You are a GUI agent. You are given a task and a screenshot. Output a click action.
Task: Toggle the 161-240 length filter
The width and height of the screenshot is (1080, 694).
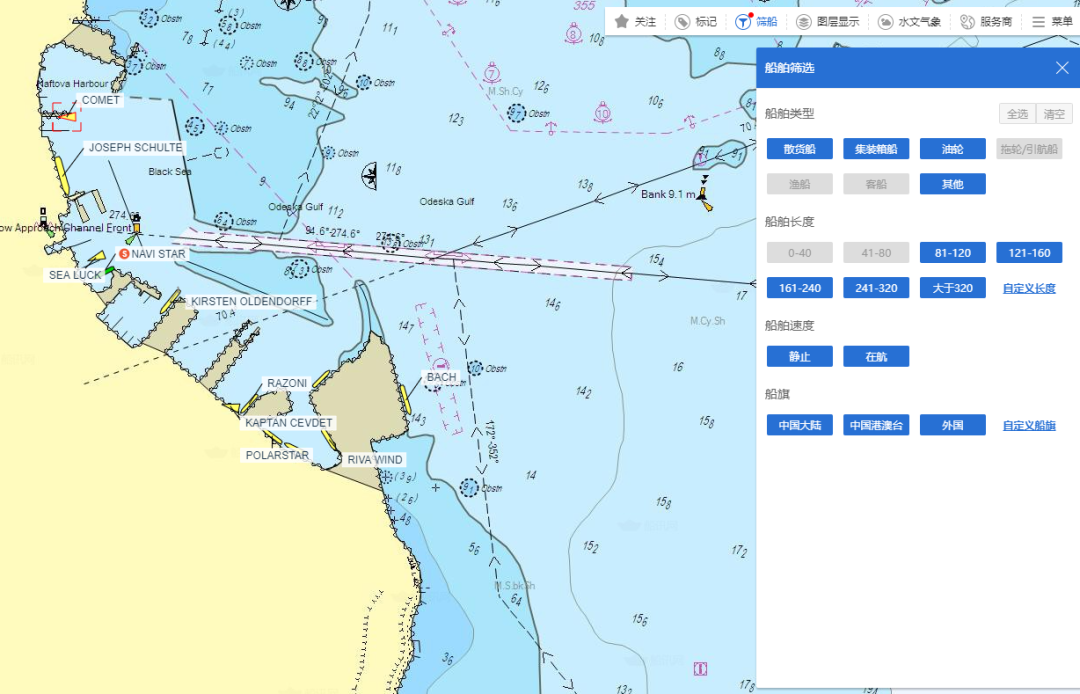pyautogui.click(x=799, y=288)
